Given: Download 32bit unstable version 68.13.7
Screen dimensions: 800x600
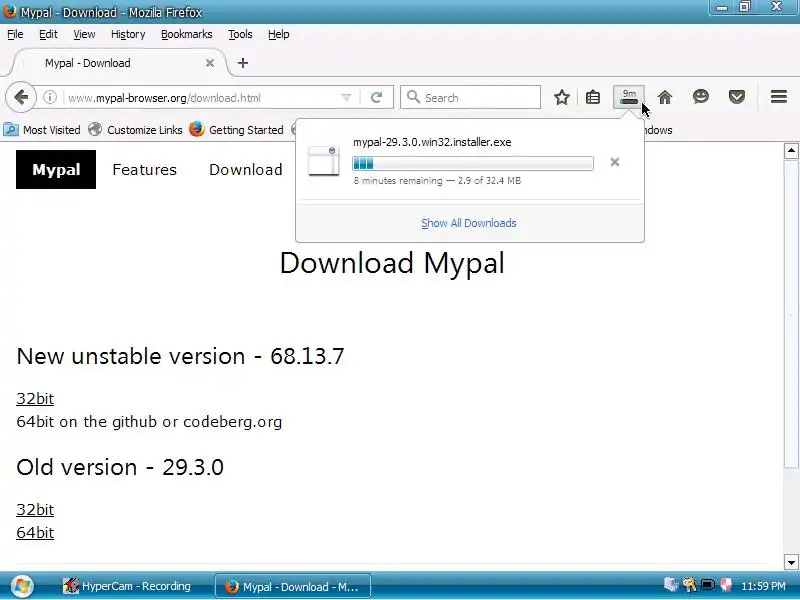Looking at the screenshot, I should 35,398.
